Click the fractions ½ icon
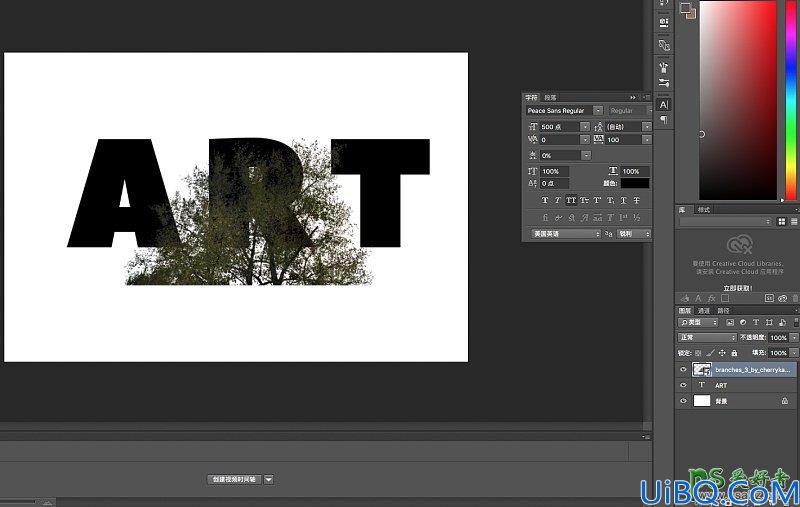 pos(637,218)
